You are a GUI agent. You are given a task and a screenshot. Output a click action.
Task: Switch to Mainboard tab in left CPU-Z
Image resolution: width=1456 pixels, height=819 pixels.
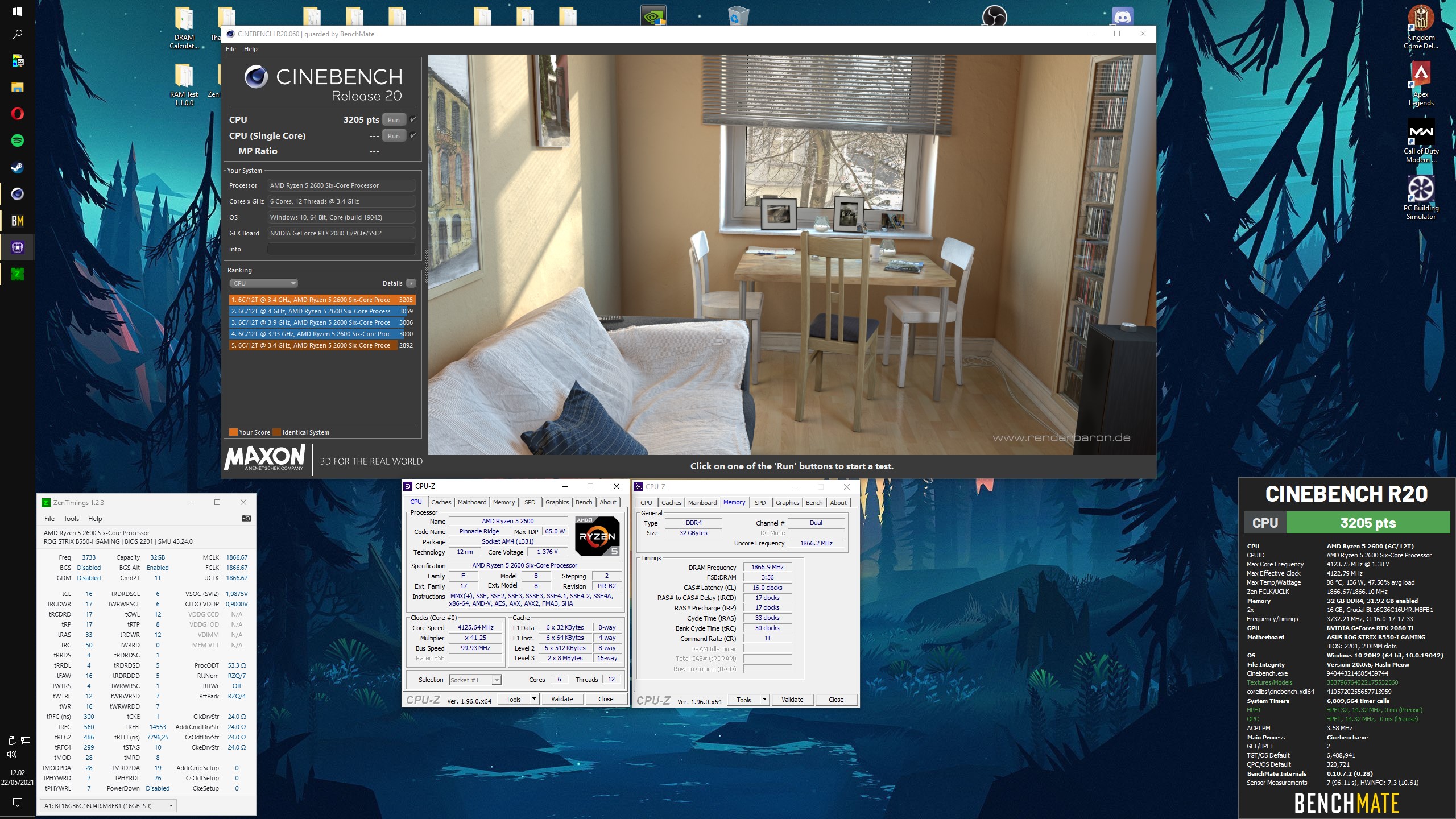[472, 502]
